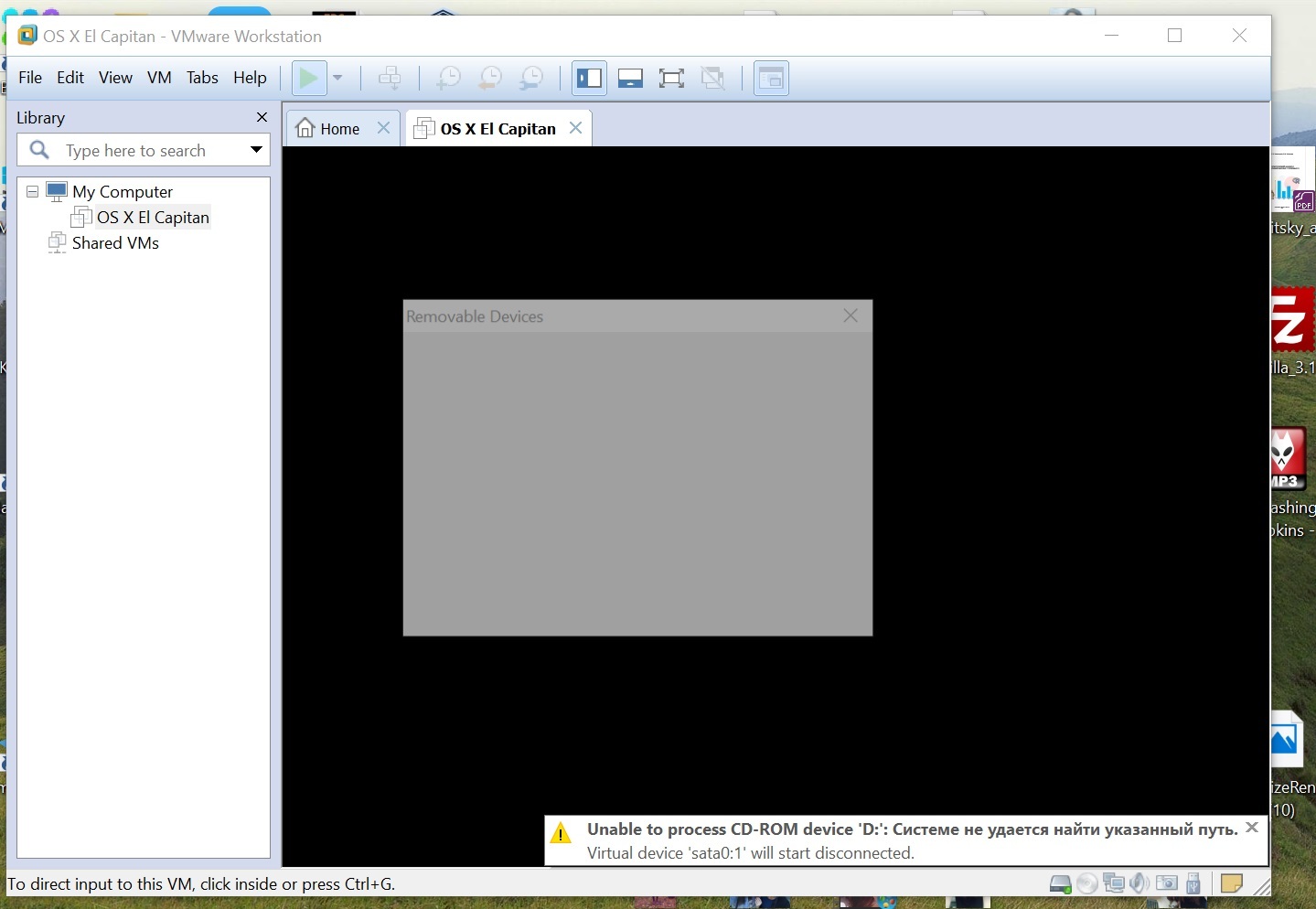Click the 'Unable to process CD-ROM device' message
The width and height of the screenshot is (1316, 909).
[913, 829]
